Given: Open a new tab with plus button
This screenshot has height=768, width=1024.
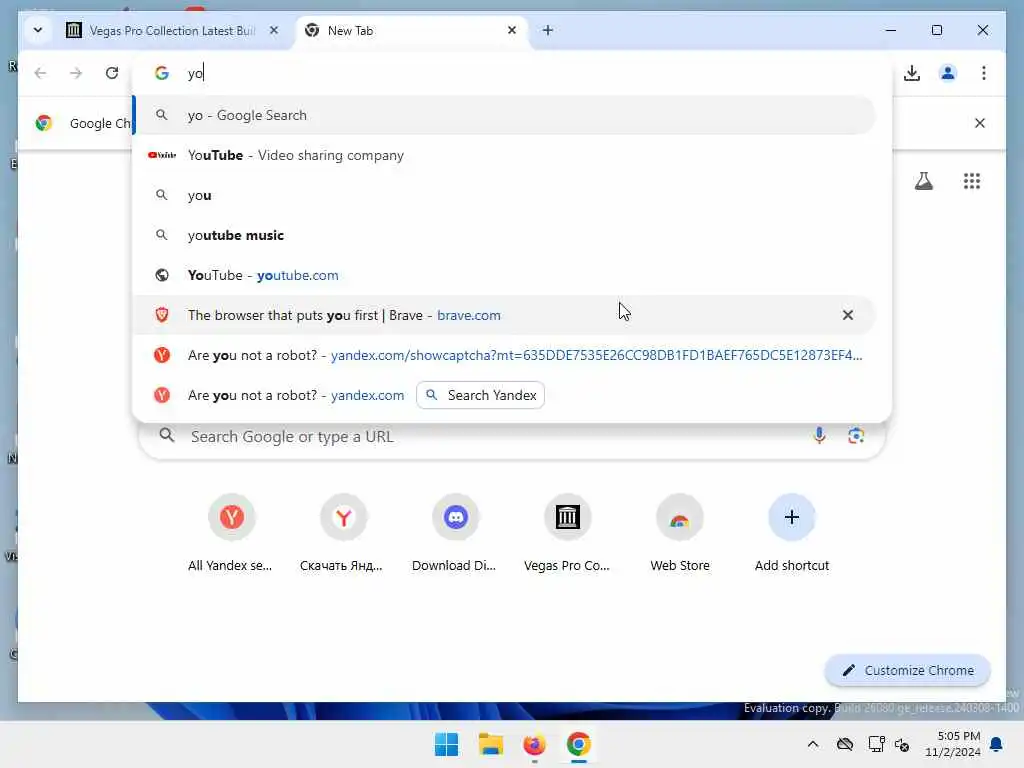Looking at the screenshot, I should coord(548,30).
